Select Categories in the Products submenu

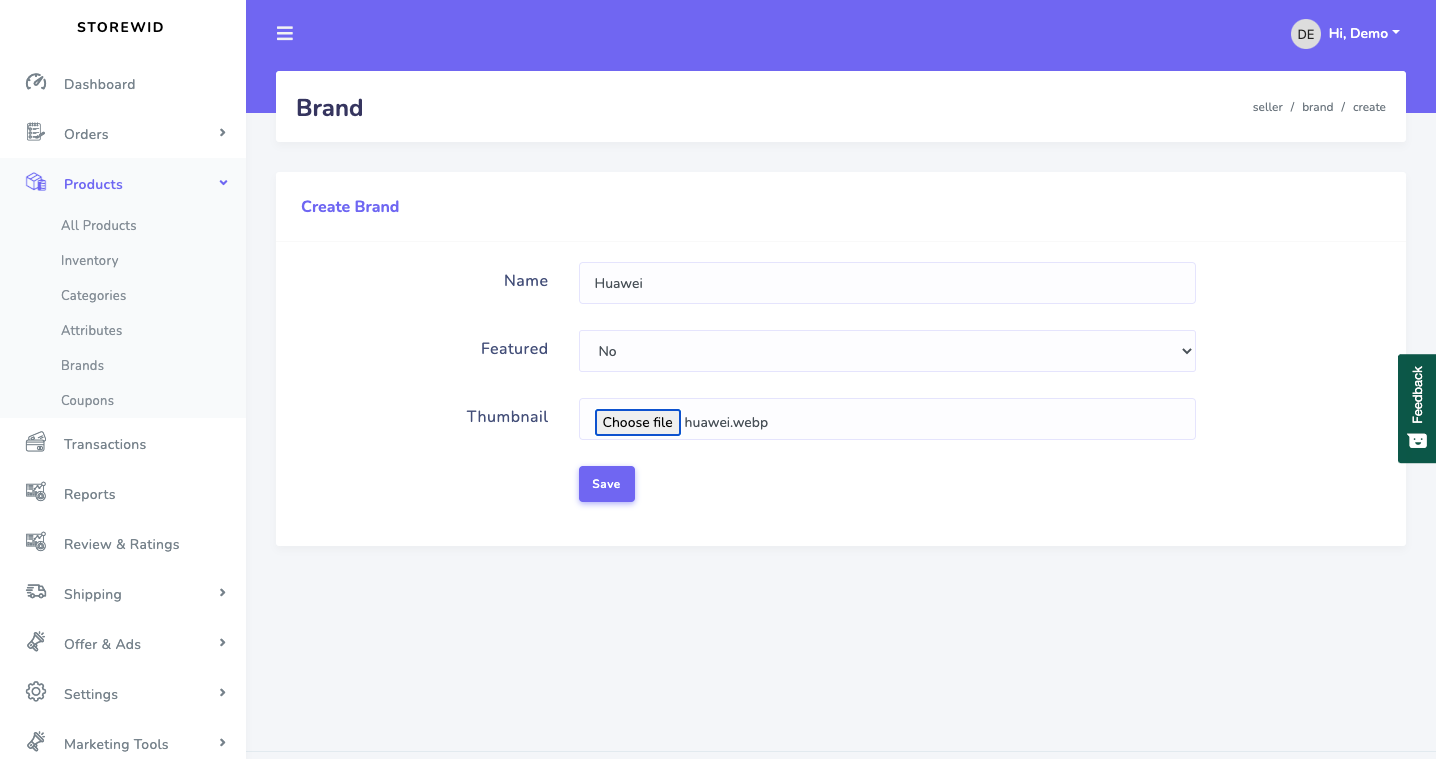[x=93, y=295]
